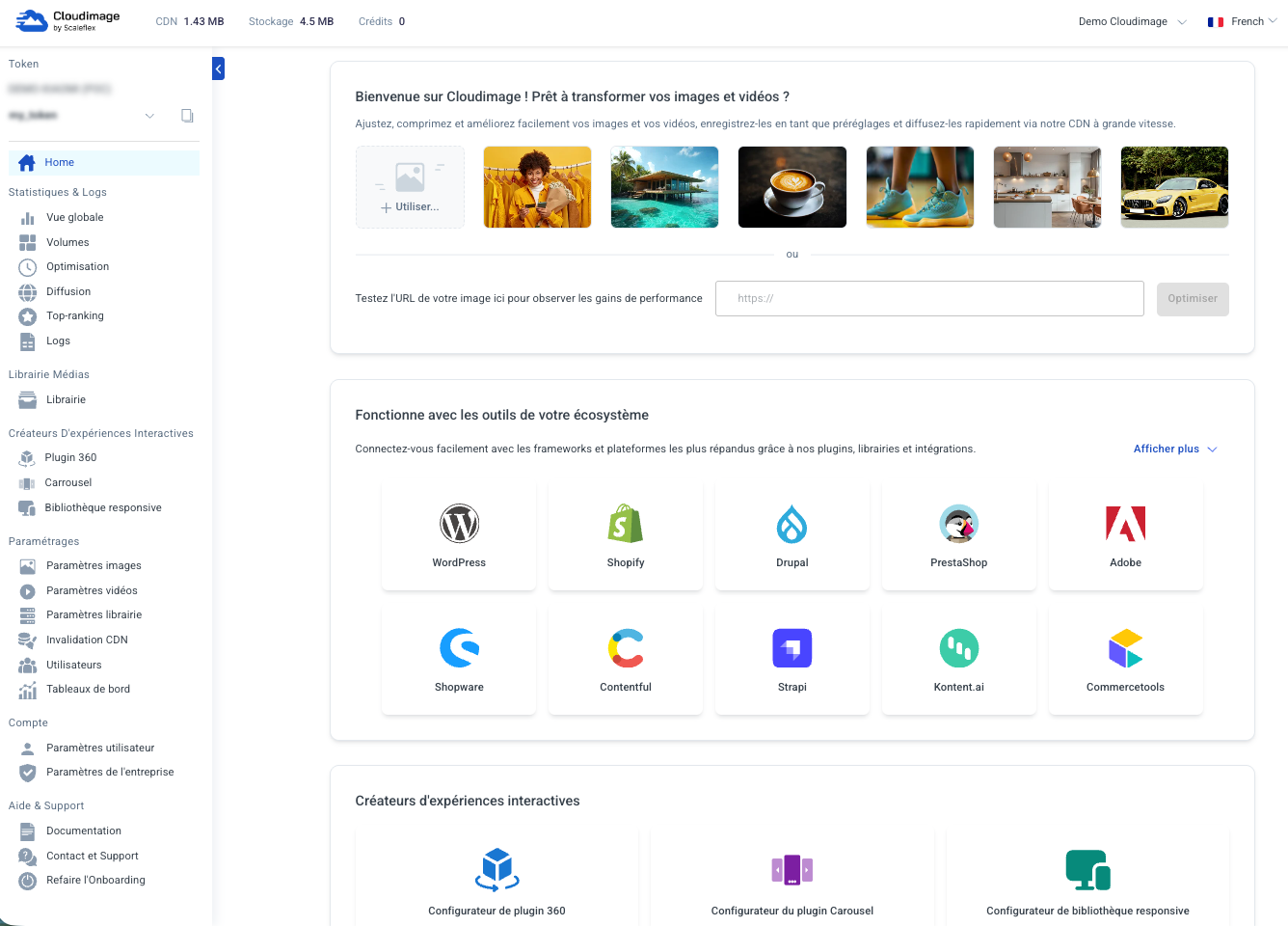This screenshot has height=926, width=1288.
Task: Click the Vue globale bar chart icon
Action: pyautogui.click(x=28, y=218)
